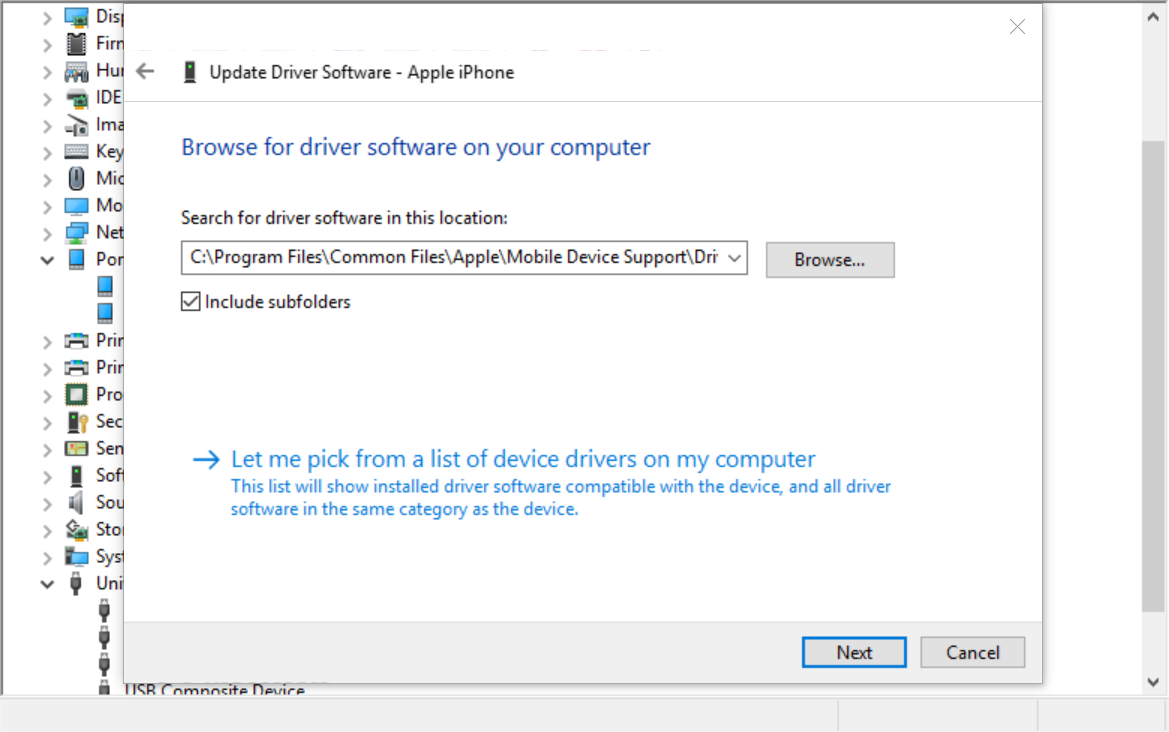
Task: Select the second USB device under Uni
Action: [x=104, y=637]
